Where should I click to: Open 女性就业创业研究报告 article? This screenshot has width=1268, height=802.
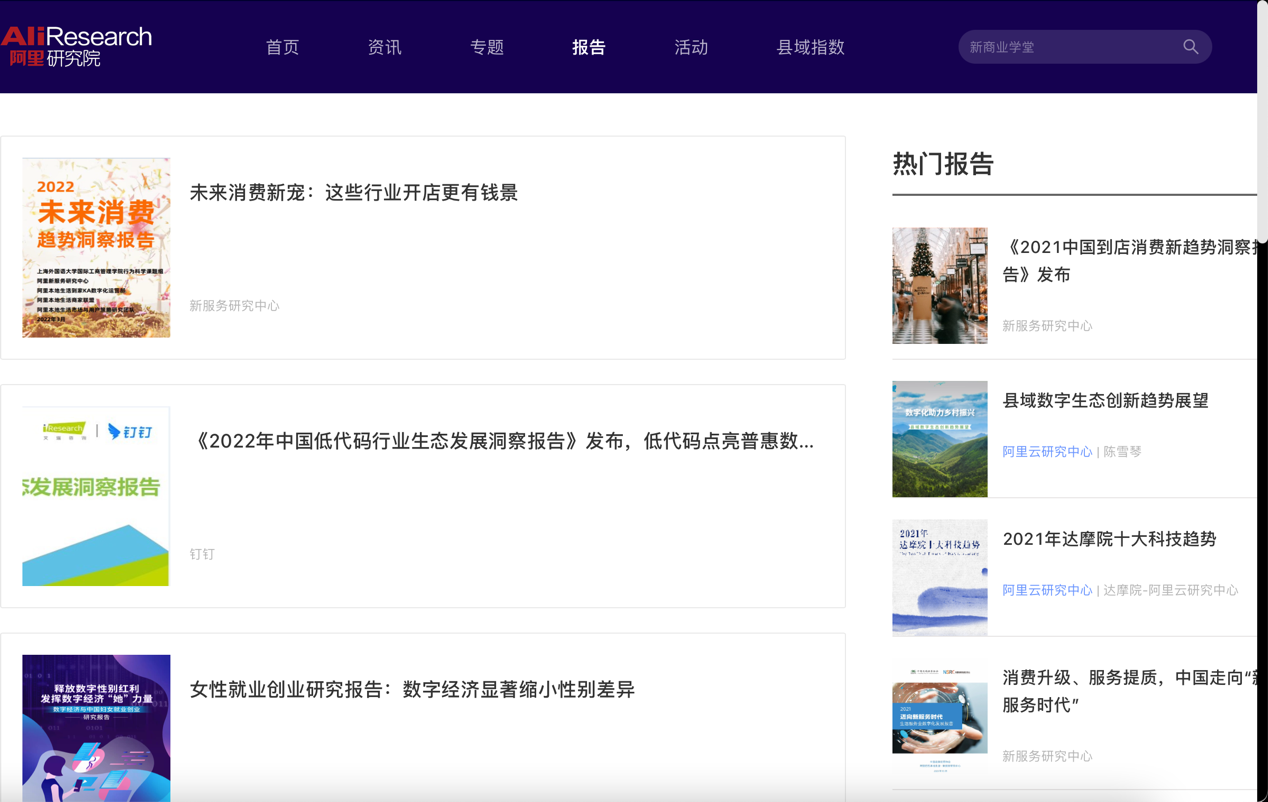click(412, 689)
